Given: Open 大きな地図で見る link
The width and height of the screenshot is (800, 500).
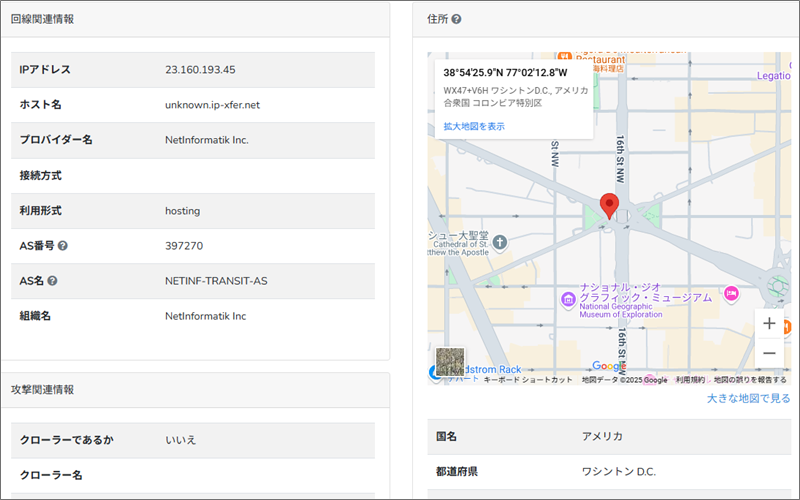Looking at the screenshot, I should click(748, 398).
